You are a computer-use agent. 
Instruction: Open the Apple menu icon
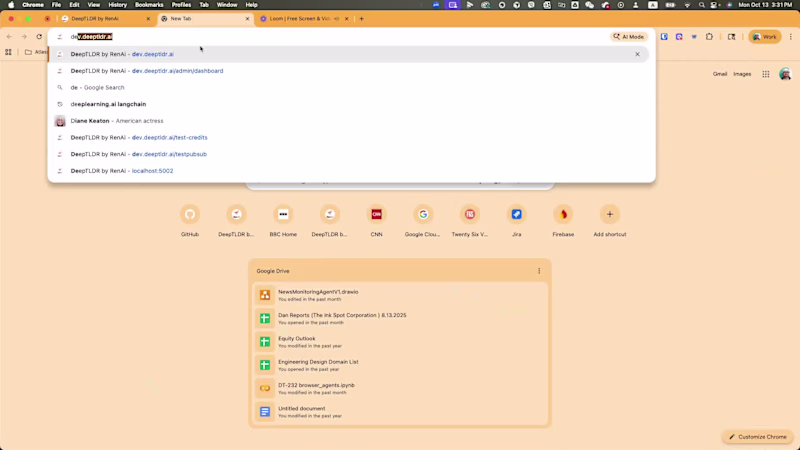point(11,5)
